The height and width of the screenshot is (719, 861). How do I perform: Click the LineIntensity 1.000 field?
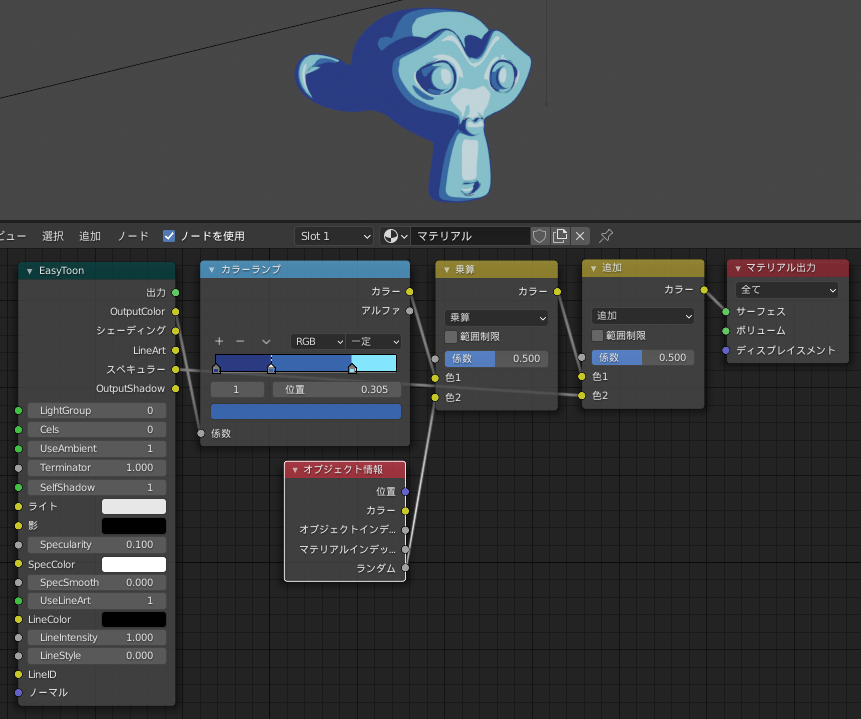point(97,638)
